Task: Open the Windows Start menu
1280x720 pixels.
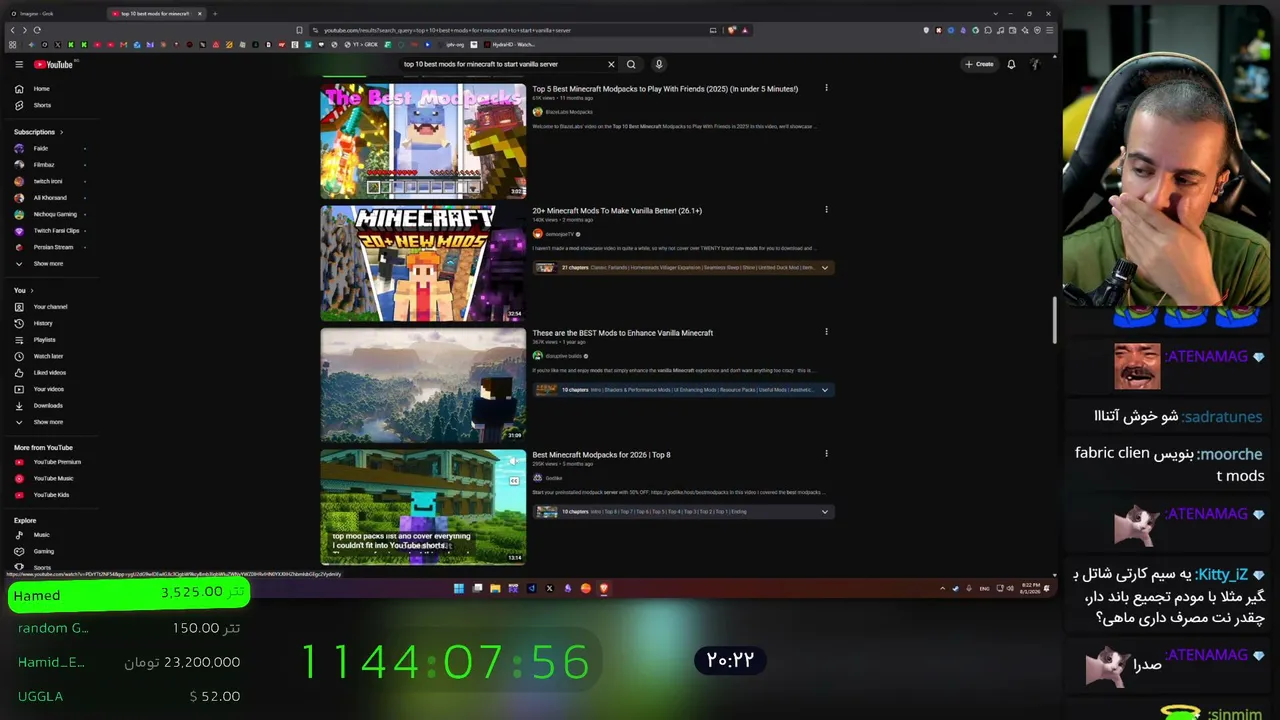Action: tap(459, 588)
